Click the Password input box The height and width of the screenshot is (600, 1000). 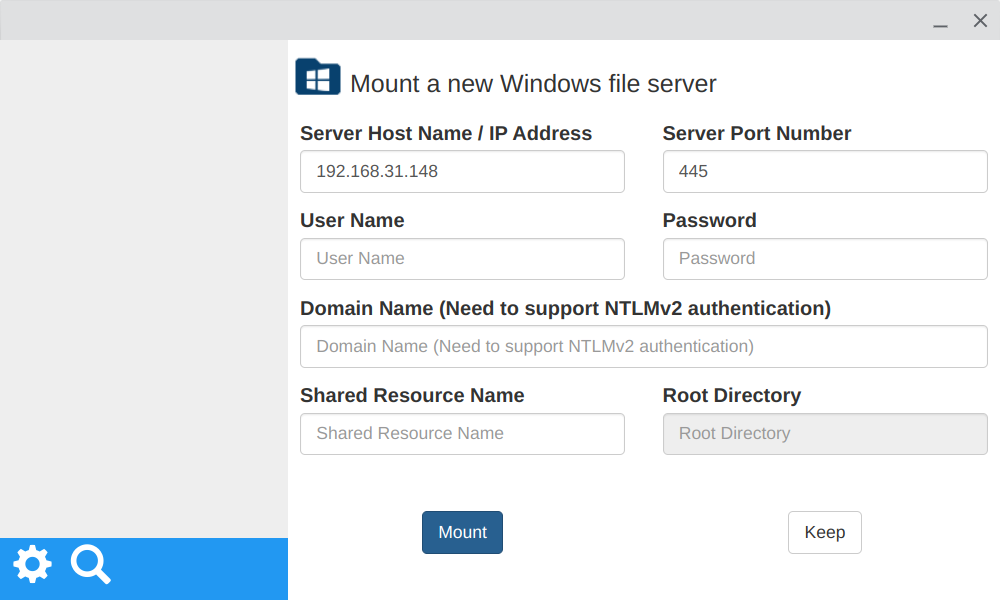pyautogui.click(x=825, y=259)
